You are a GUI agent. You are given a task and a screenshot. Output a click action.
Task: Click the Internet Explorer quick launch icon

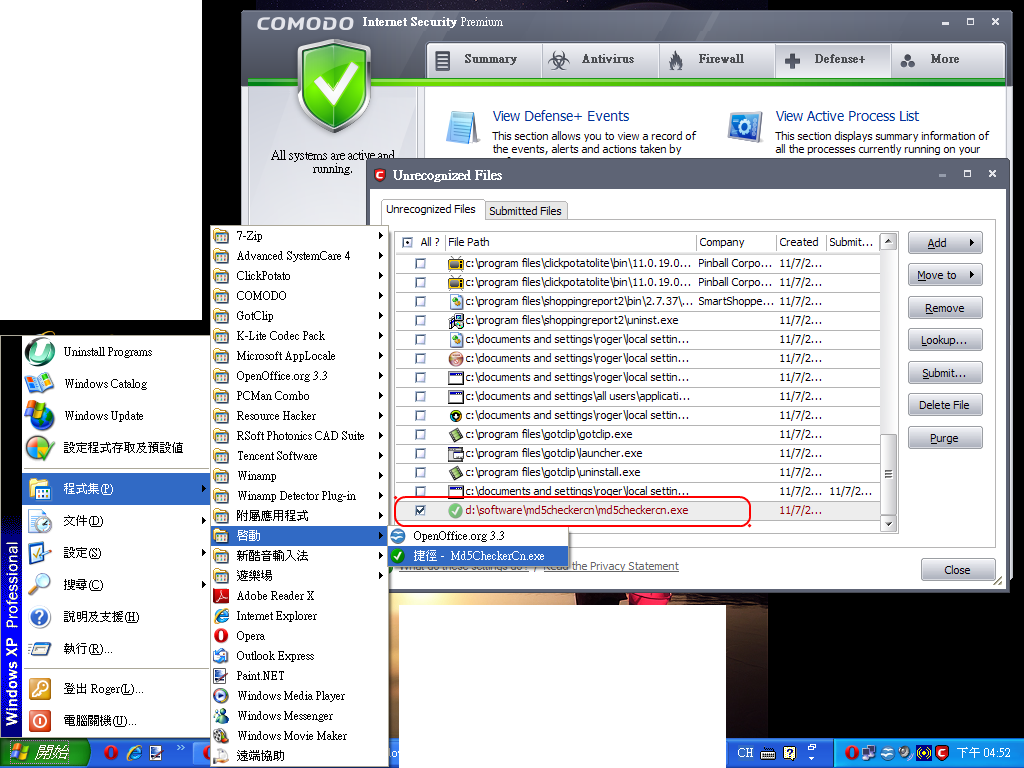(134, 753)
